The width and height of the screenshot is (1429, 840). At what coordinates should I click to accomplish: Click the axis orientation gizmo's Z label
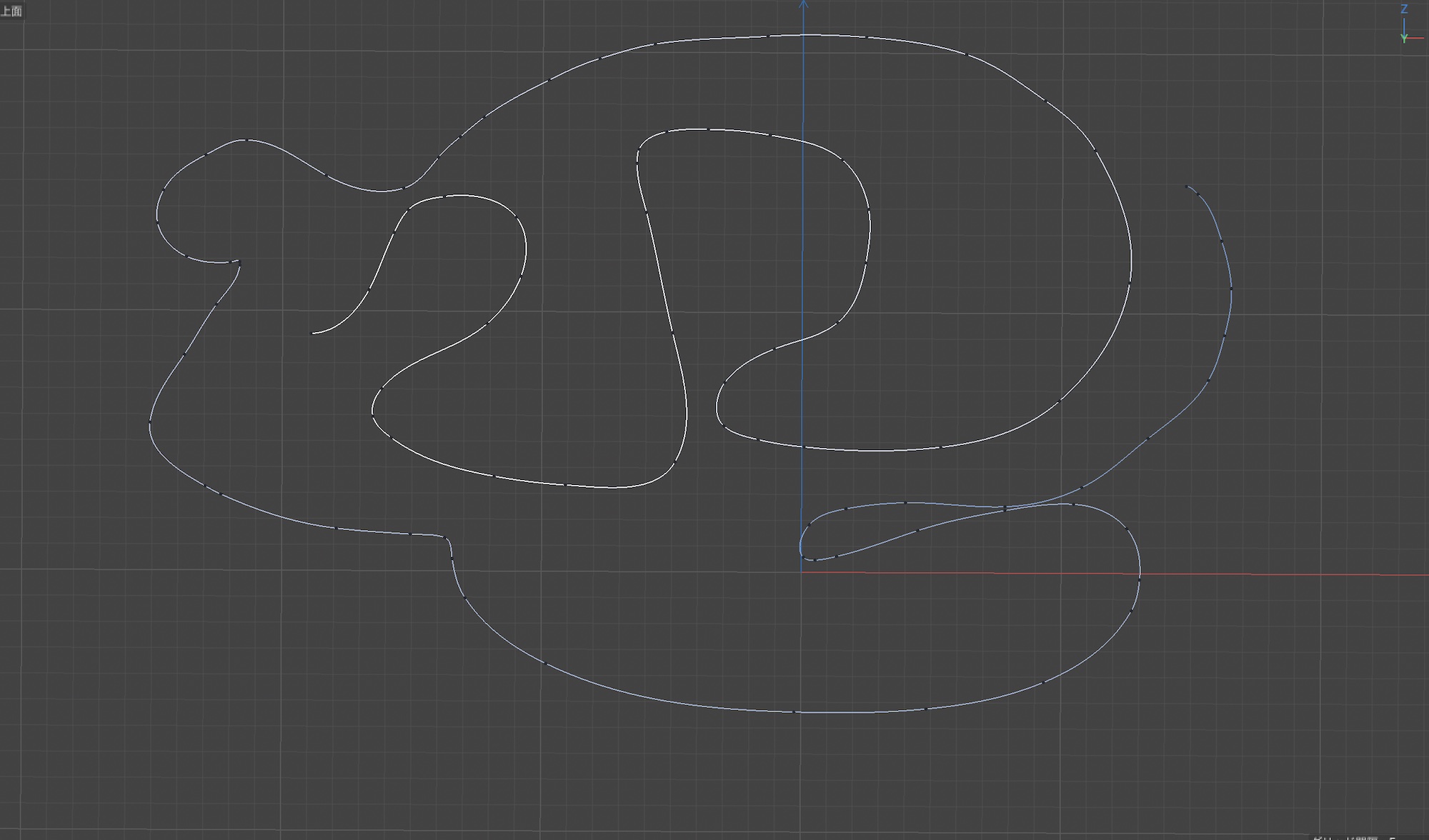click(1404, 9)
